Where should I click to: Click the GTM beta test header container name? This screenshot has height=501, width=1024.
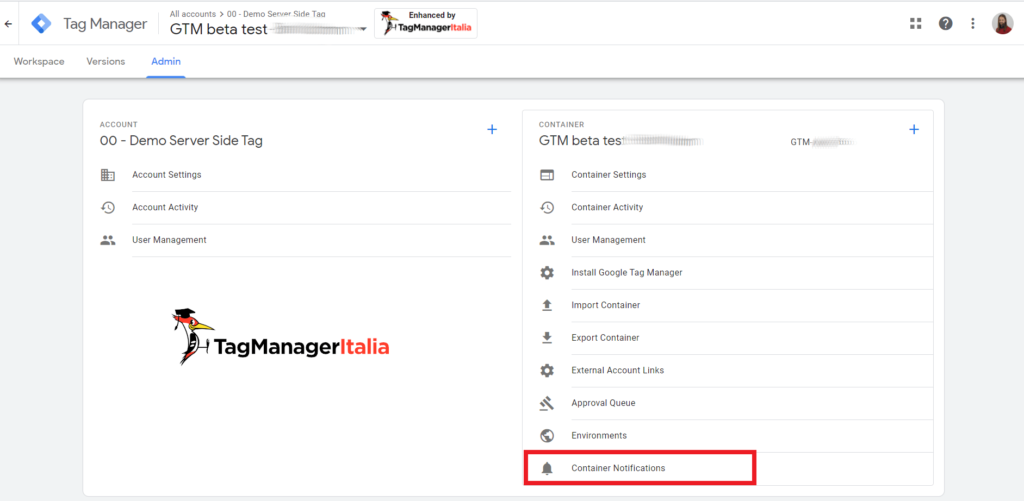tap(218, 29)
